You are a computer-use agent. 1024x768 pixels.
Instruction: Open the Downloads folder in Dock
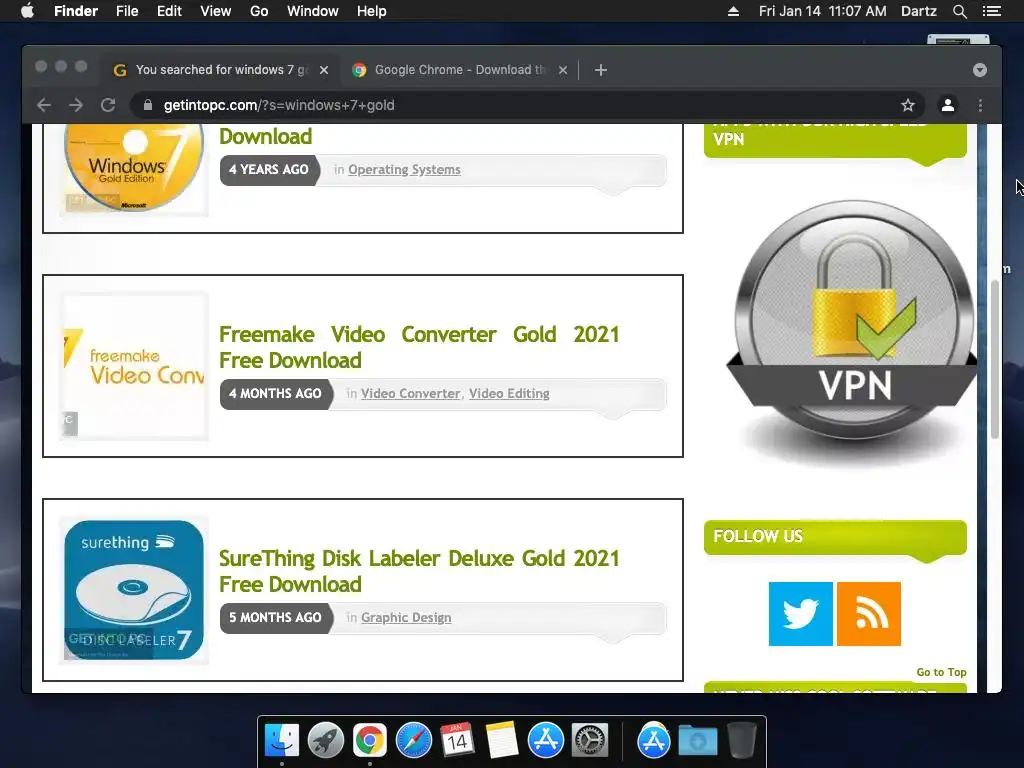[x=697, y=740]
